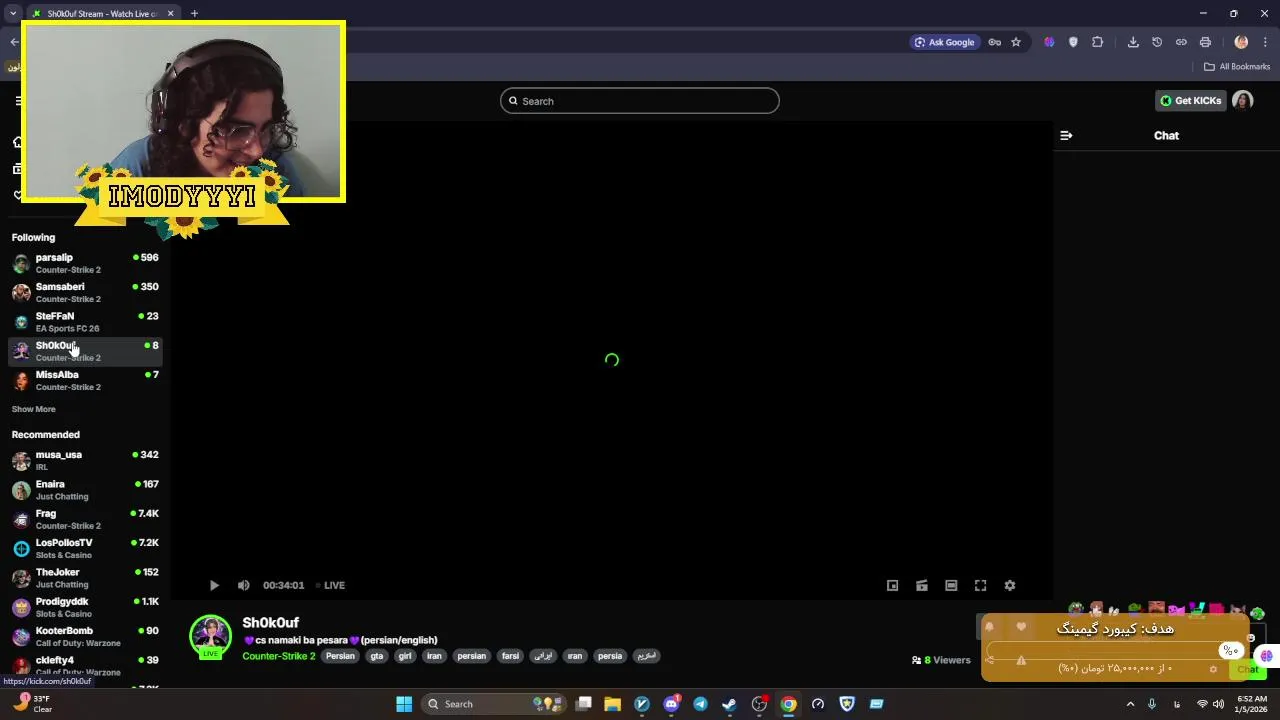Open Steam from taskbar

[x=730, y=704]
